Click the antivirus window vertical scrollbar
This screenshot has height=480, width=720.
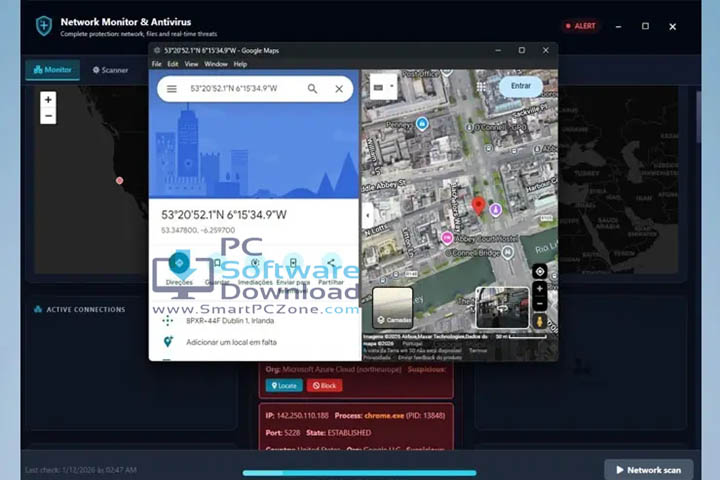698,117
